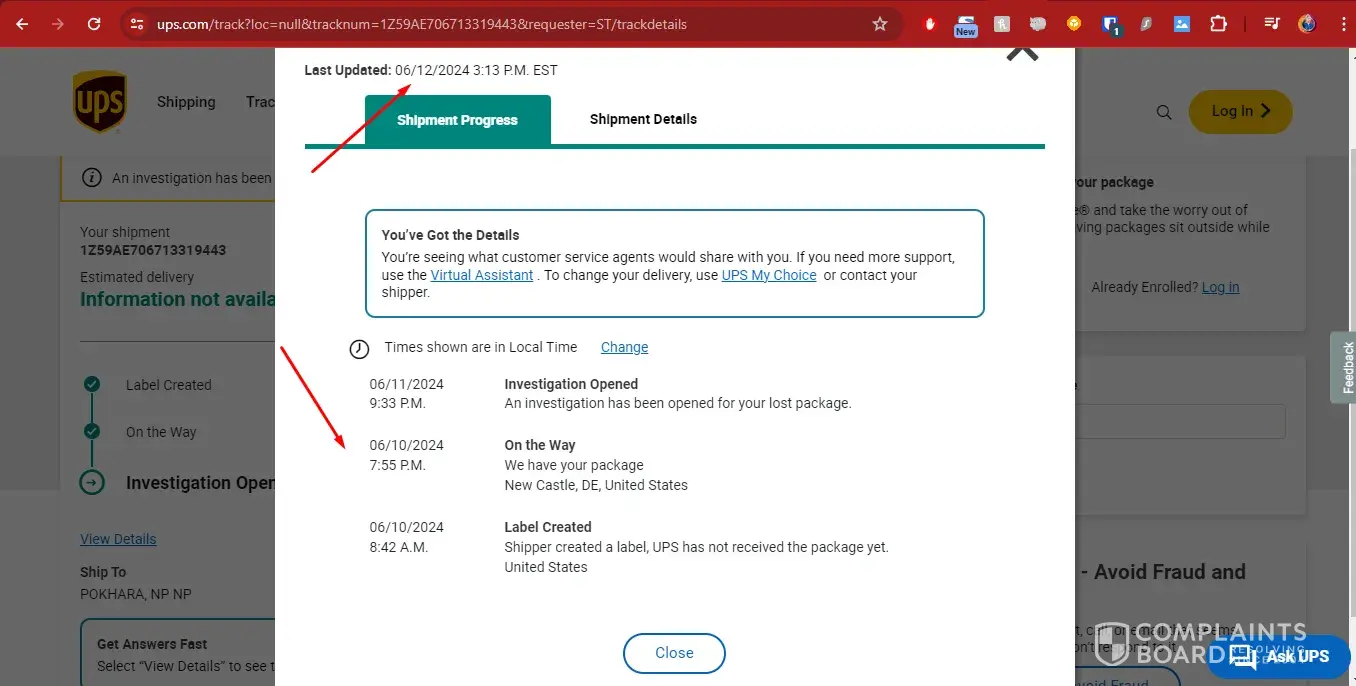Click the Ask UPS chat button
The image size is (1356, 686).
[1281, 656]
